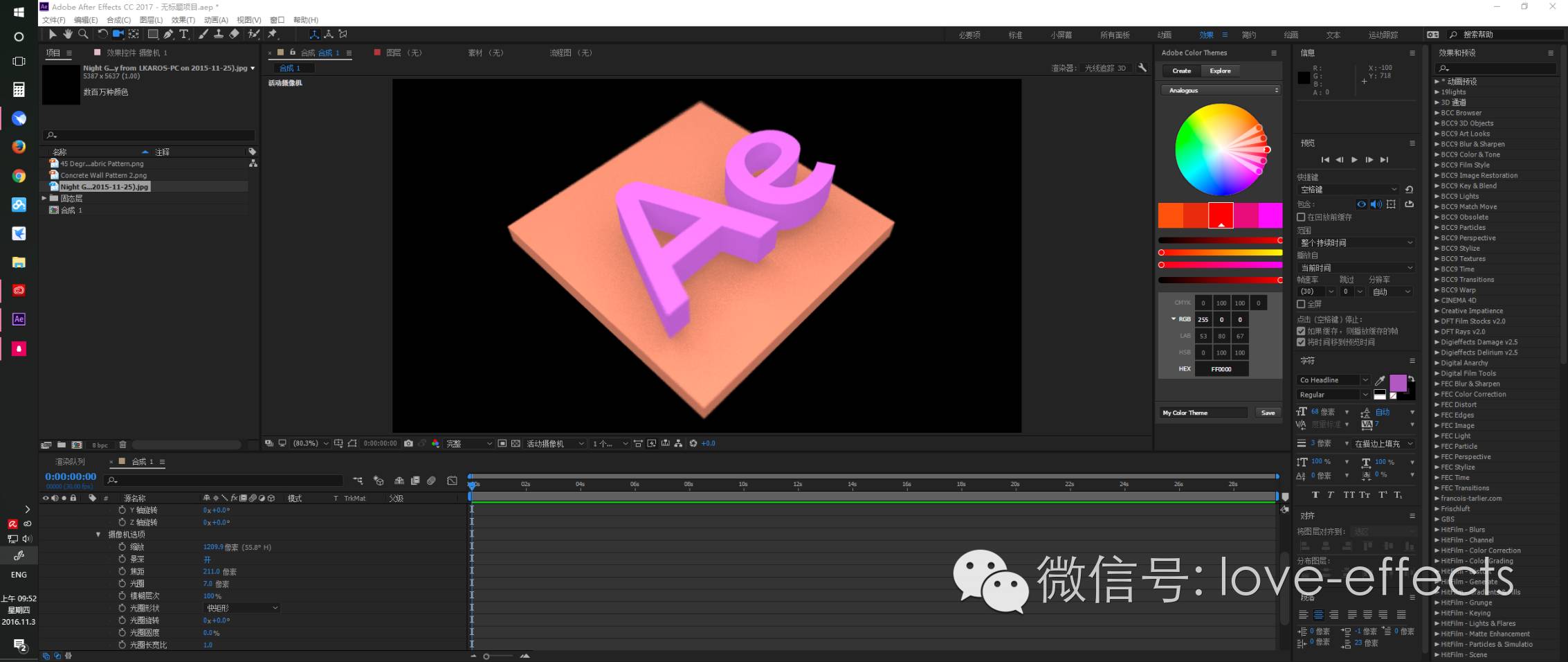Click the Region of Interest icon

coord(502,443)
